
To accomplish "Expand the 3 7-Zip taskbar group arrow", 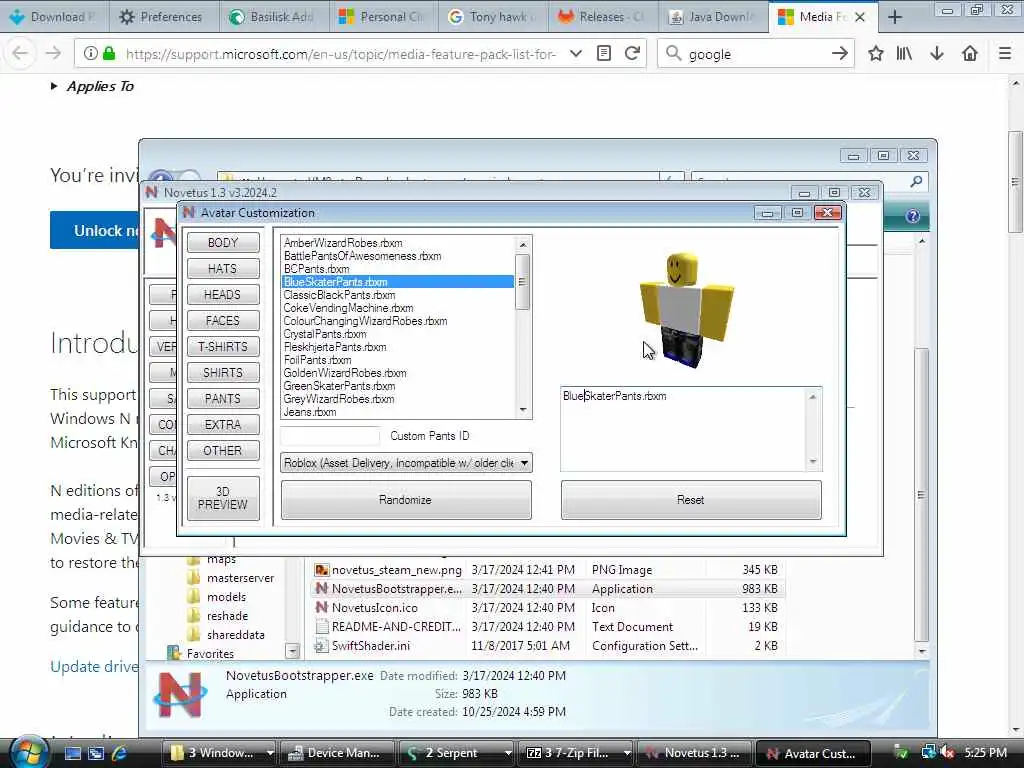I will [626, 753].
